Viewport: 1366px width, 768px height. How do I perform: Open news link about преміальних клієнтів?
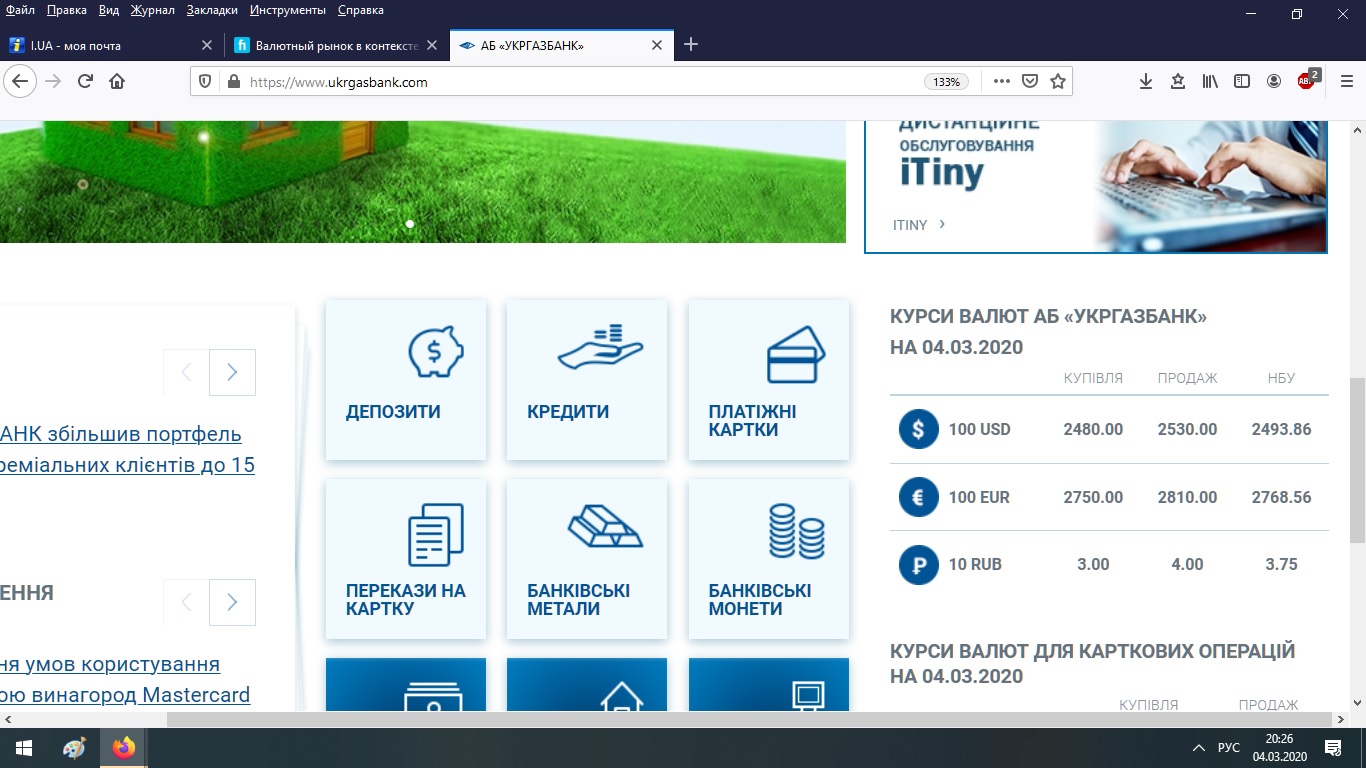[126, 450]
